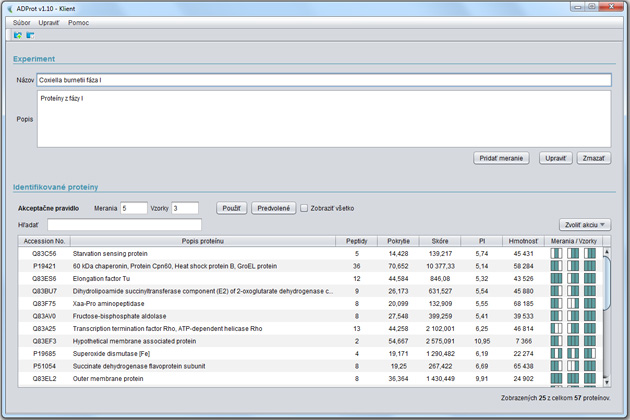Open the Súbor menu
The width and height of the screenshot is (630, 420).
tap(21, 22)
